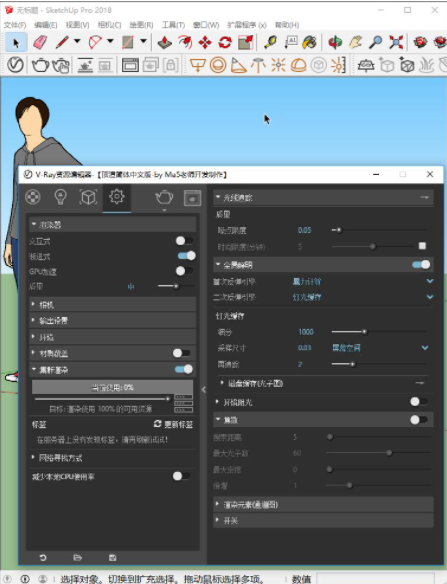Choose the Text label tool
The height and width of the screenshot is (584, 447).
291,42
